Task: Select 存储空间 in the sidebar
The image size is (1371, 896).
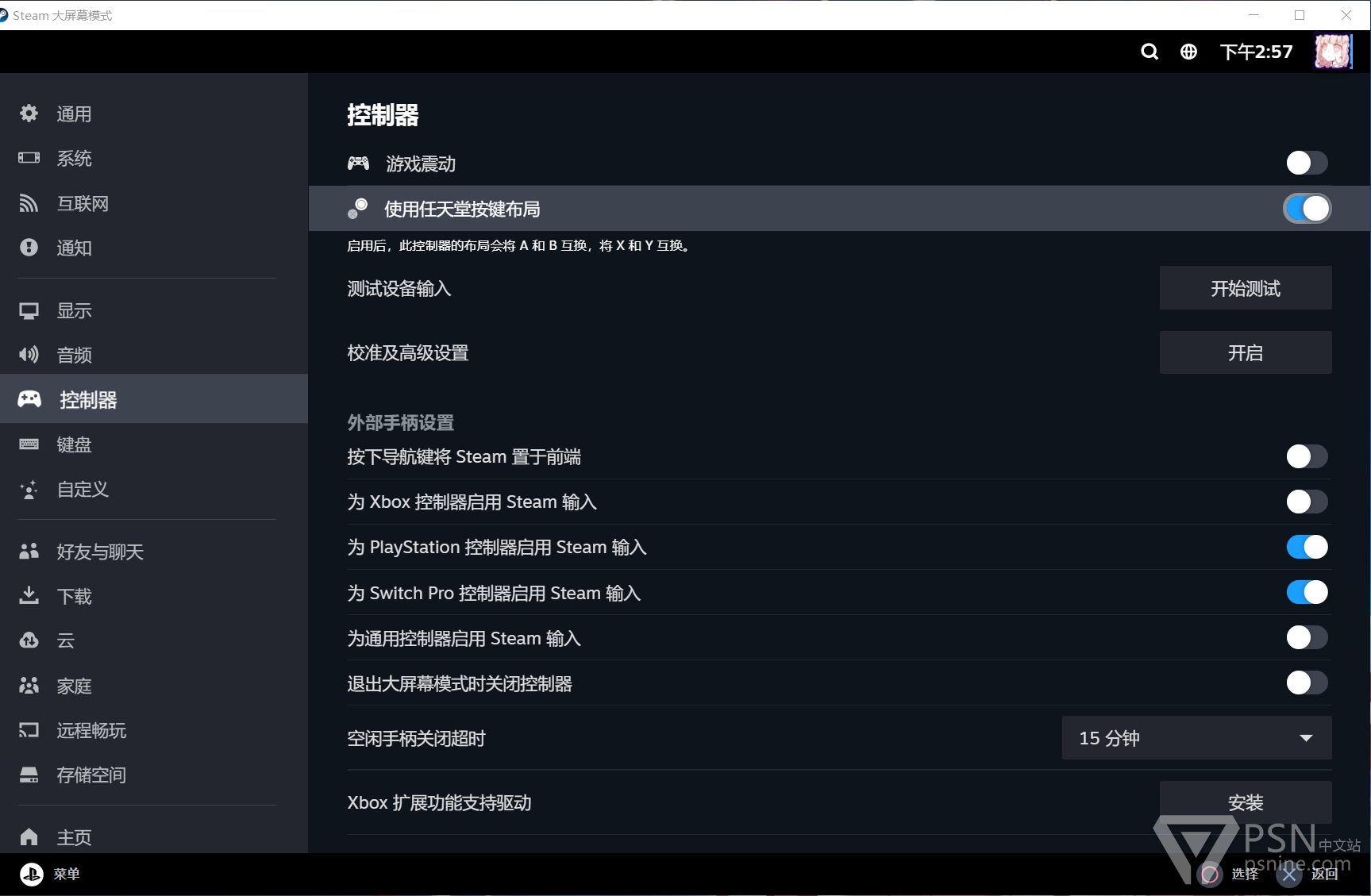Action: point(154,775)
